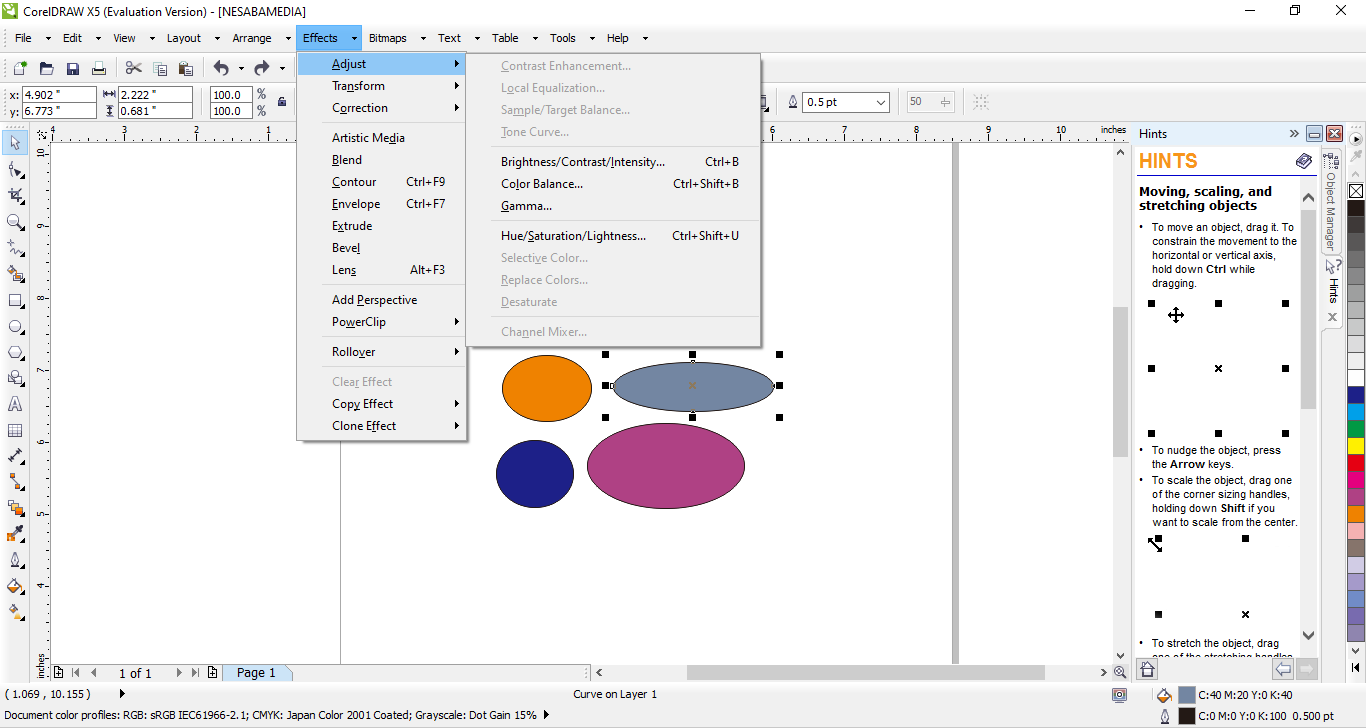Click the no-fill X color swatch

[x=1356, y=191]
